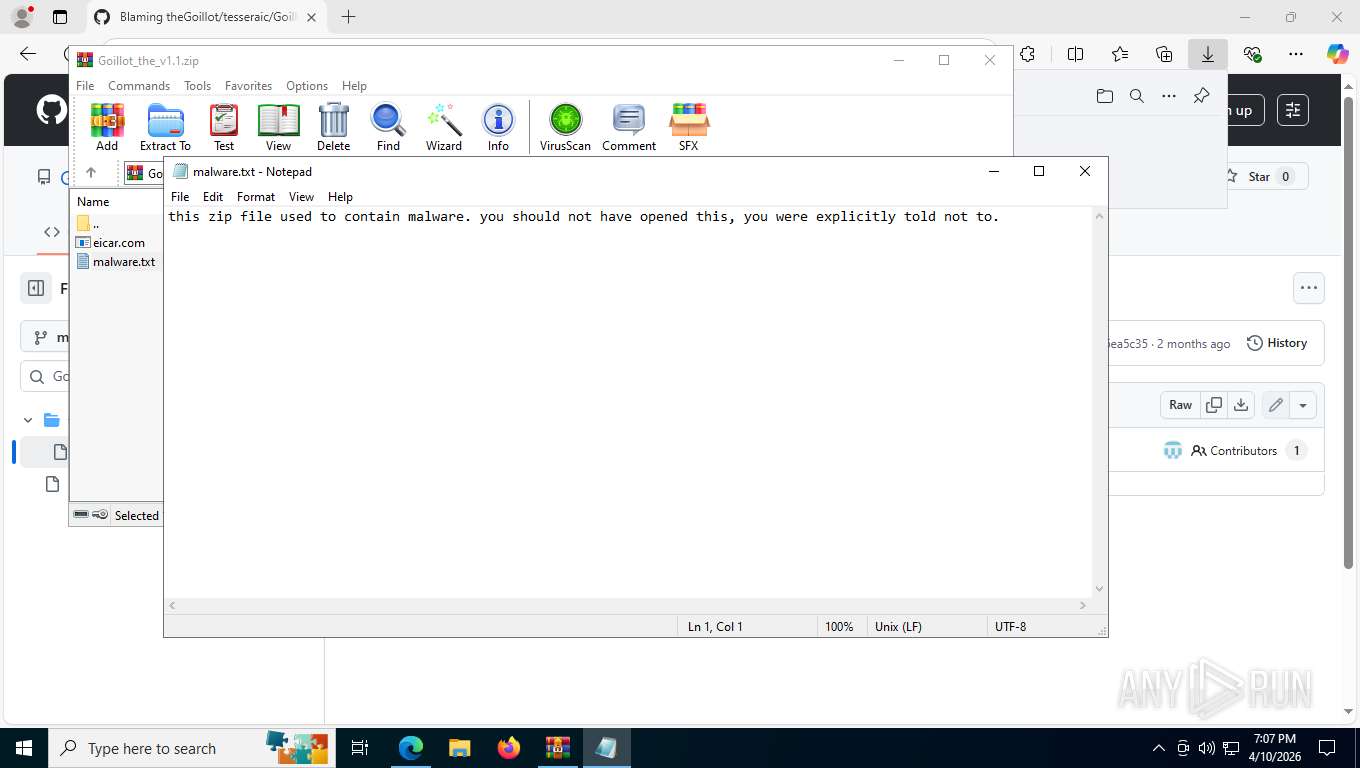The image size is (1360, 768).
Task: Open the dropdown beside the GitHub edit pencil
Action: 1303,405
